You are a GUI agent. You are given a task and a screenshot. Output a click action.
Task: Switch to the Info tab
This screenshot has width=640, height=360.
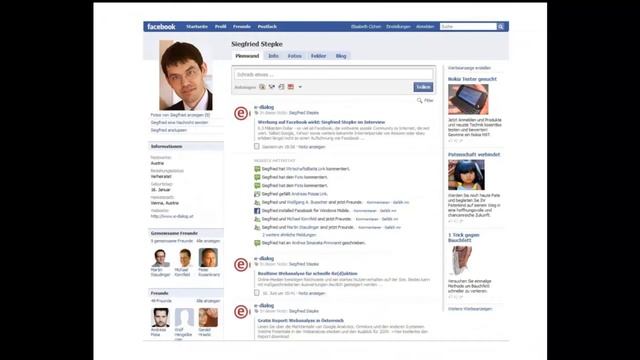pyautogui.click(x=273, y=56)
